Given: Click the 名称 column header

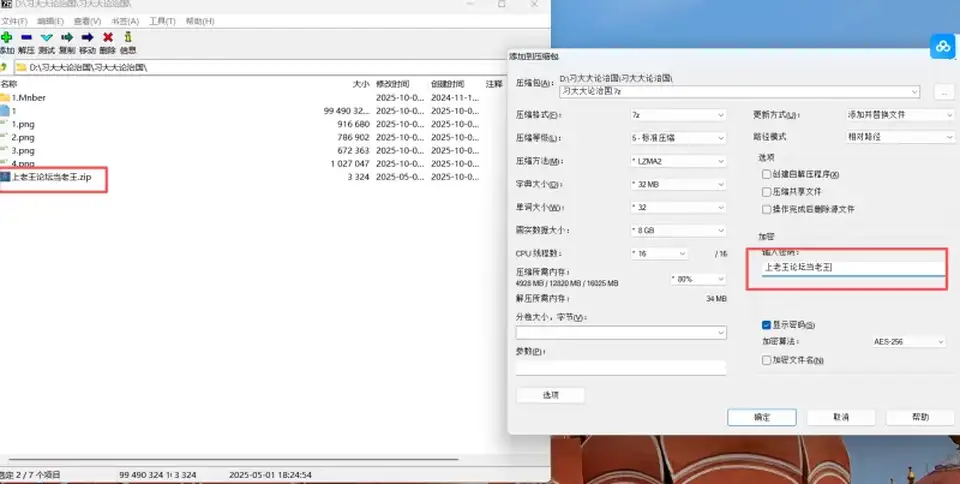Looking at the screenshot, I should coord(9,84).
